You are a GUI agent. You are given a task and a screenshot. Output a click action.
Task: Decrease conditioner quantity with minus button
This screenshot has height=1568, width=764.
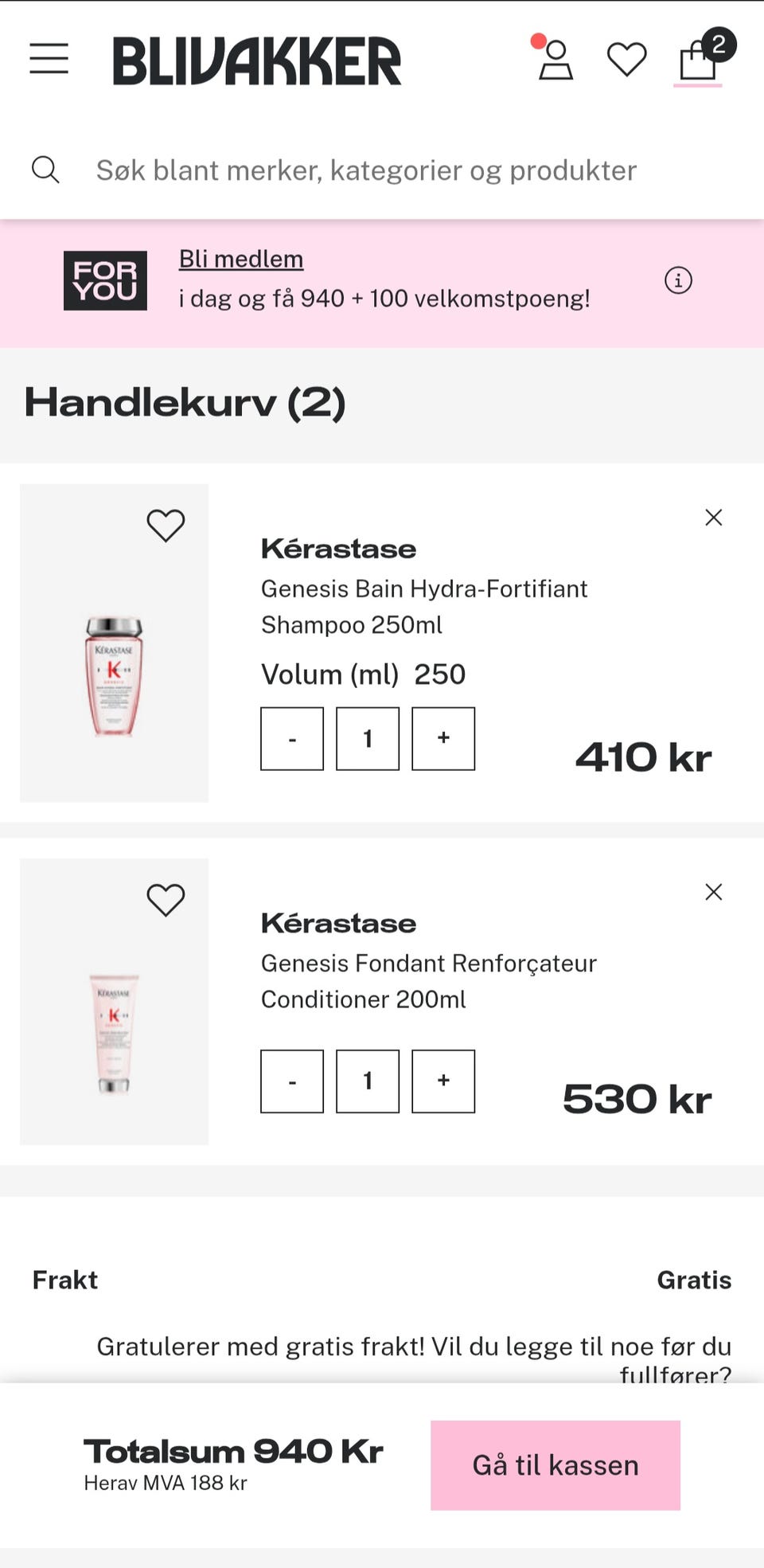point(292,1081)
